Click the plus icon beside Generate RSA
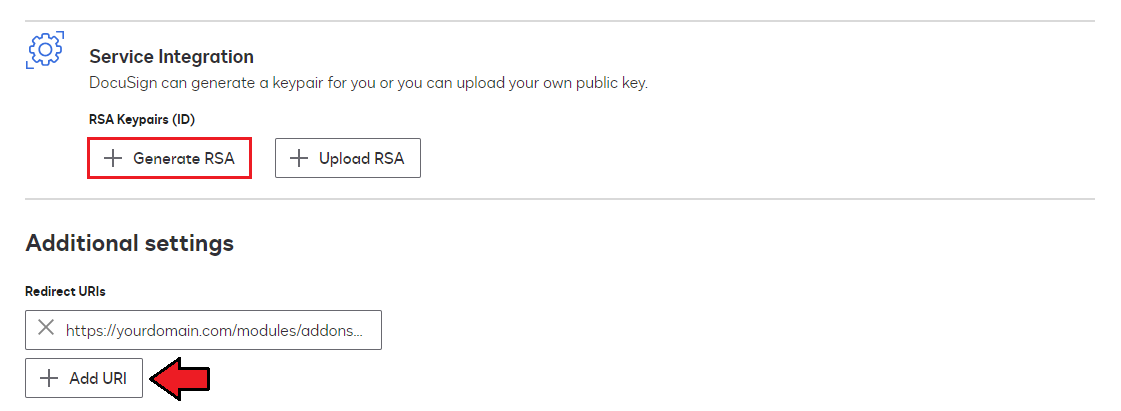Image resolution: width=1121 pixels, height=411 pixels. pyautogui.click(x=113, y=159)
